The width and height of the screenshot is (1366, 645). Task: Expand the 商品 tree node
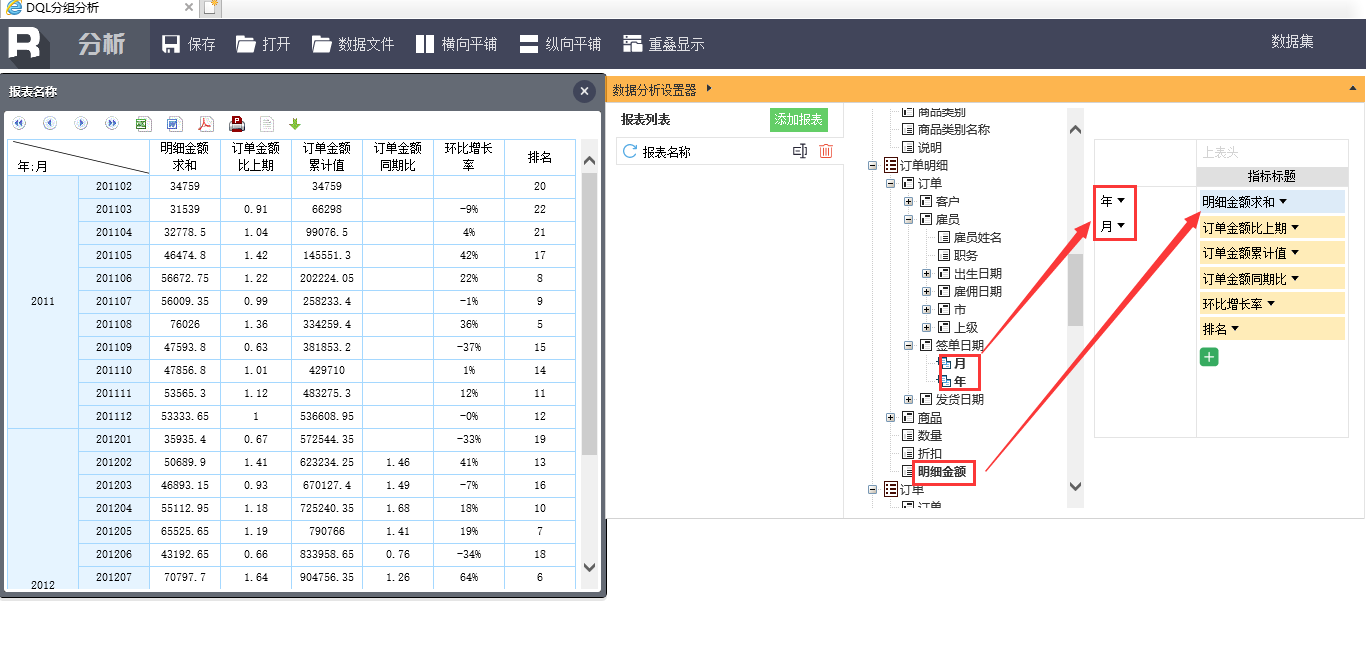coord(891,417)
